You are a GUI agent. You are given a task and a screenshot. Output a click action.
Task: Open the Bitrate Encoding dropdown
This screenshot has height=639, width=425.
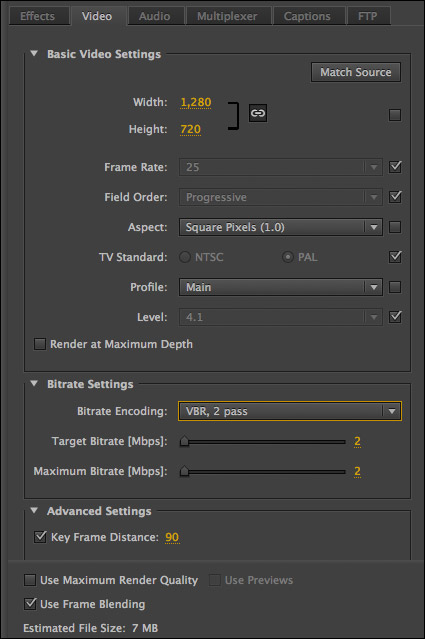290,411
